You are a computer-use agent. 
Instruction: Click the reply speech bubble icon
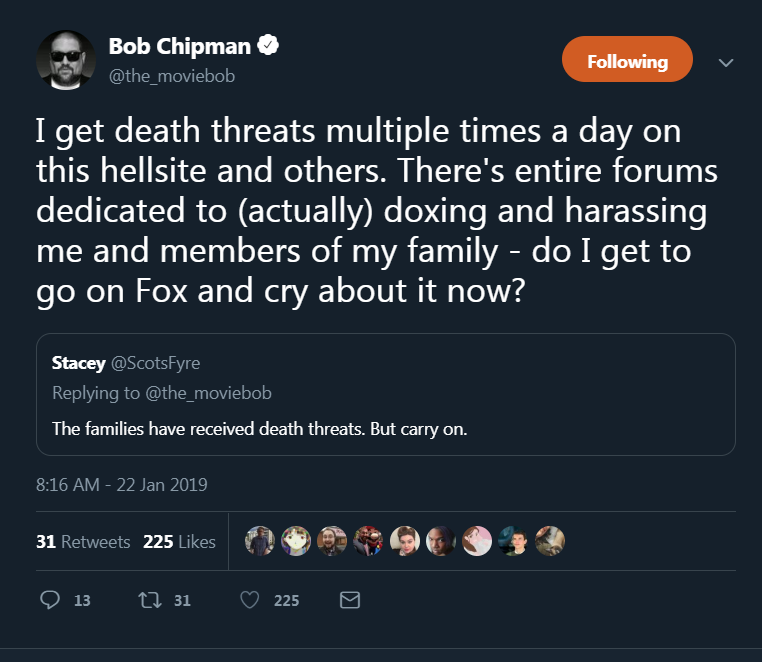[50, 600]
